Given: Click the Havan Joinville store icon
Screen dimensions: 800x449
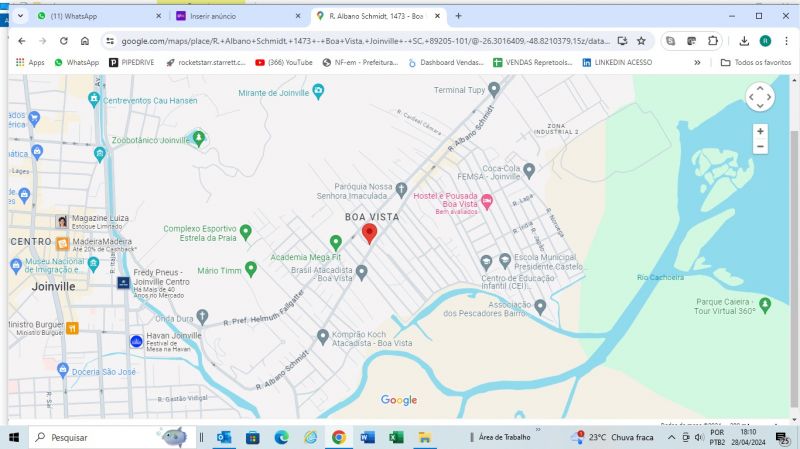Looking at the screenshot, I should 136,341.
